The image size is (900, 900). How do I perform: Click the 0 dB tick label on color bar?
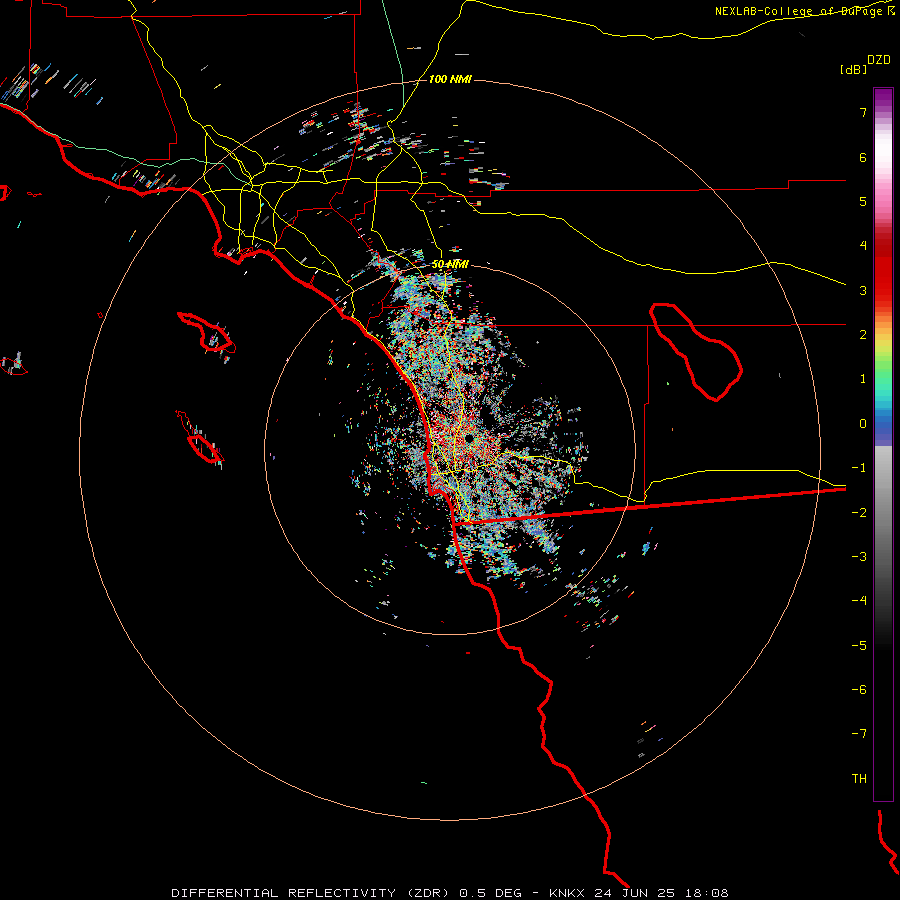[863, 424]
